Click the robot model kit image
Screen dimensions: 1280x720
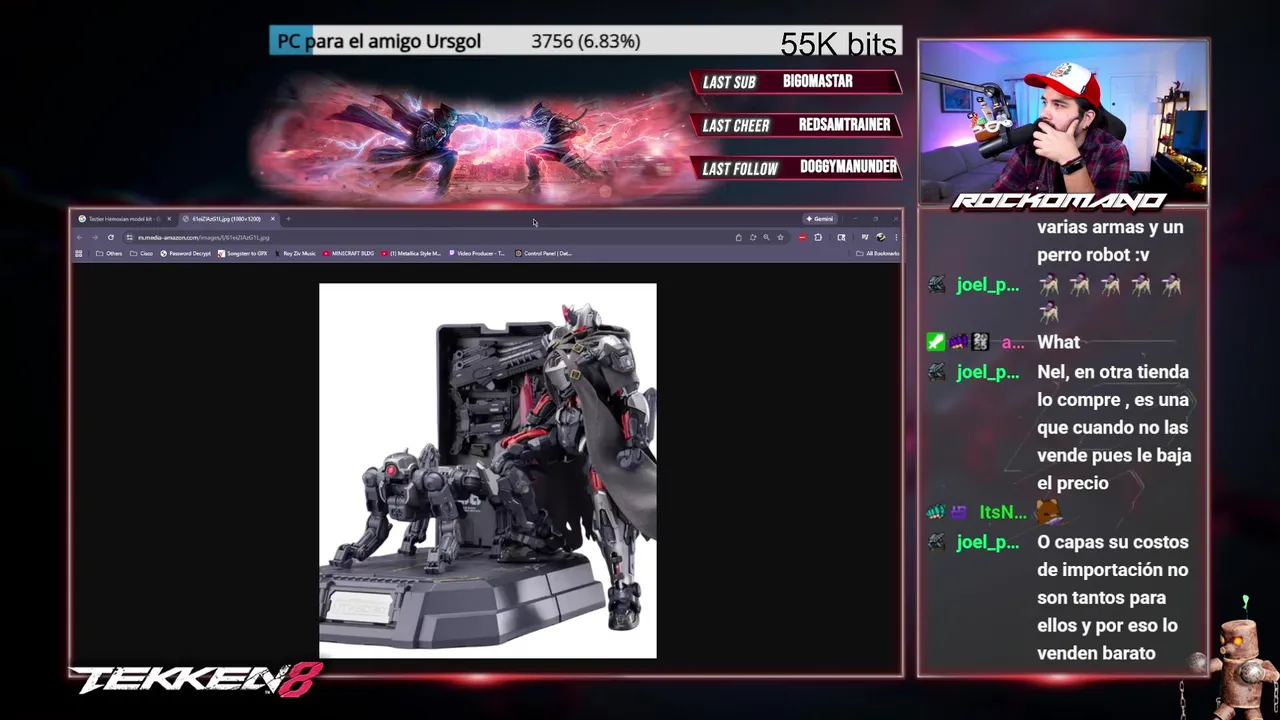(x=488, y=471)
